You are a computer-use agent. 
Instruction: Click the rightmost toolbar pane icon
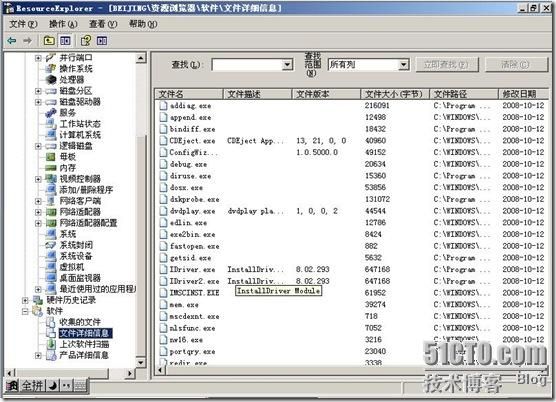click(102, 41)
